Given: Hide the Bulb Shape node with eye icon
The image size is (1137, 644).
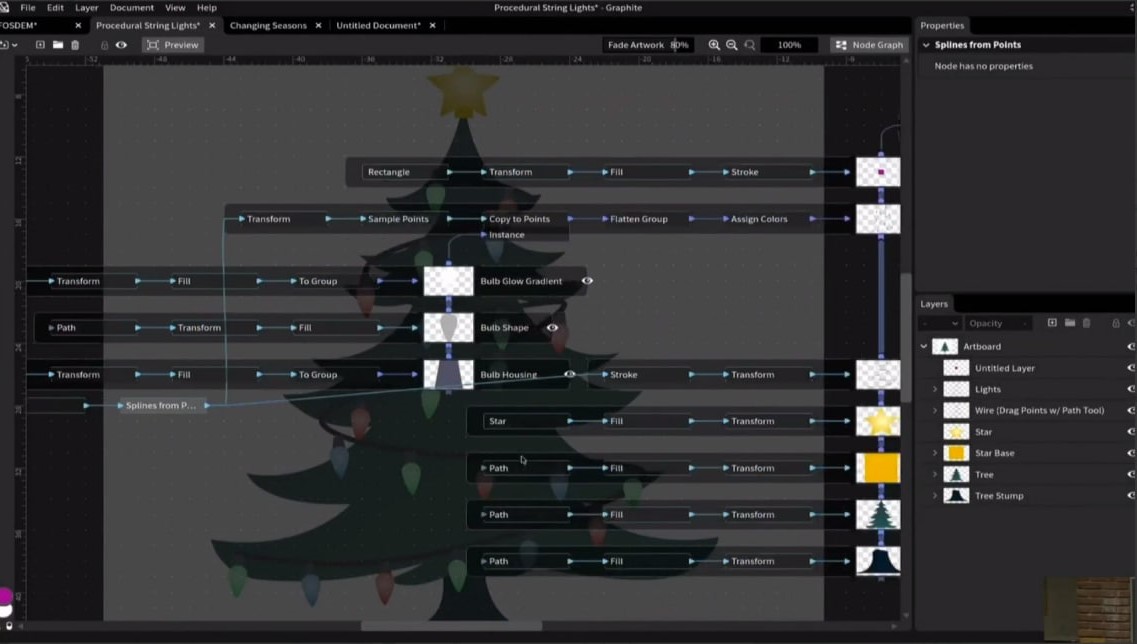Looking at the screenshot, I should 552,328.
